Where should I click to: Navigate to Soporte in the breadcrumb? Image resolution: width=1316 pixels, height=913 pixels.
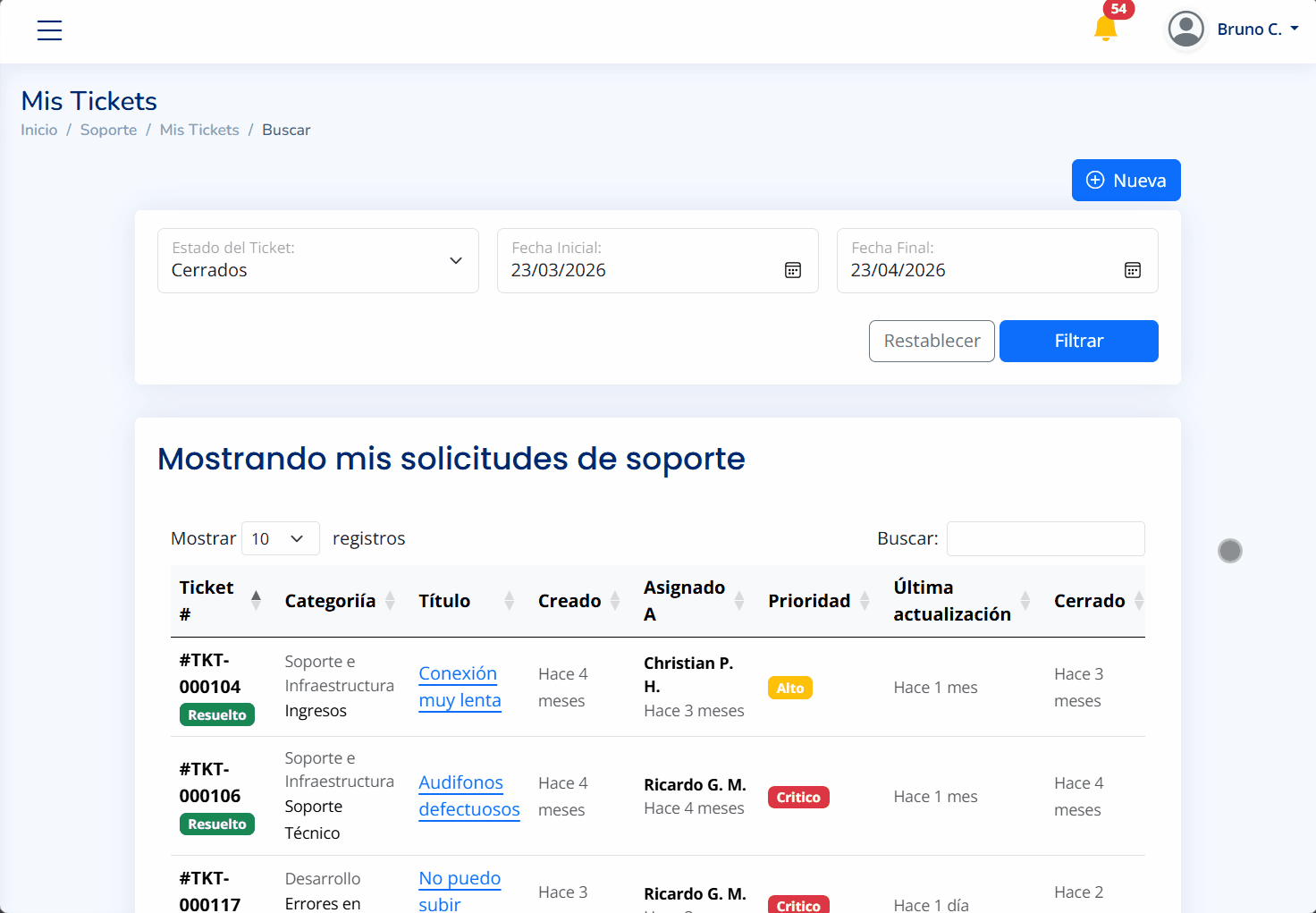tap(108, 130)
